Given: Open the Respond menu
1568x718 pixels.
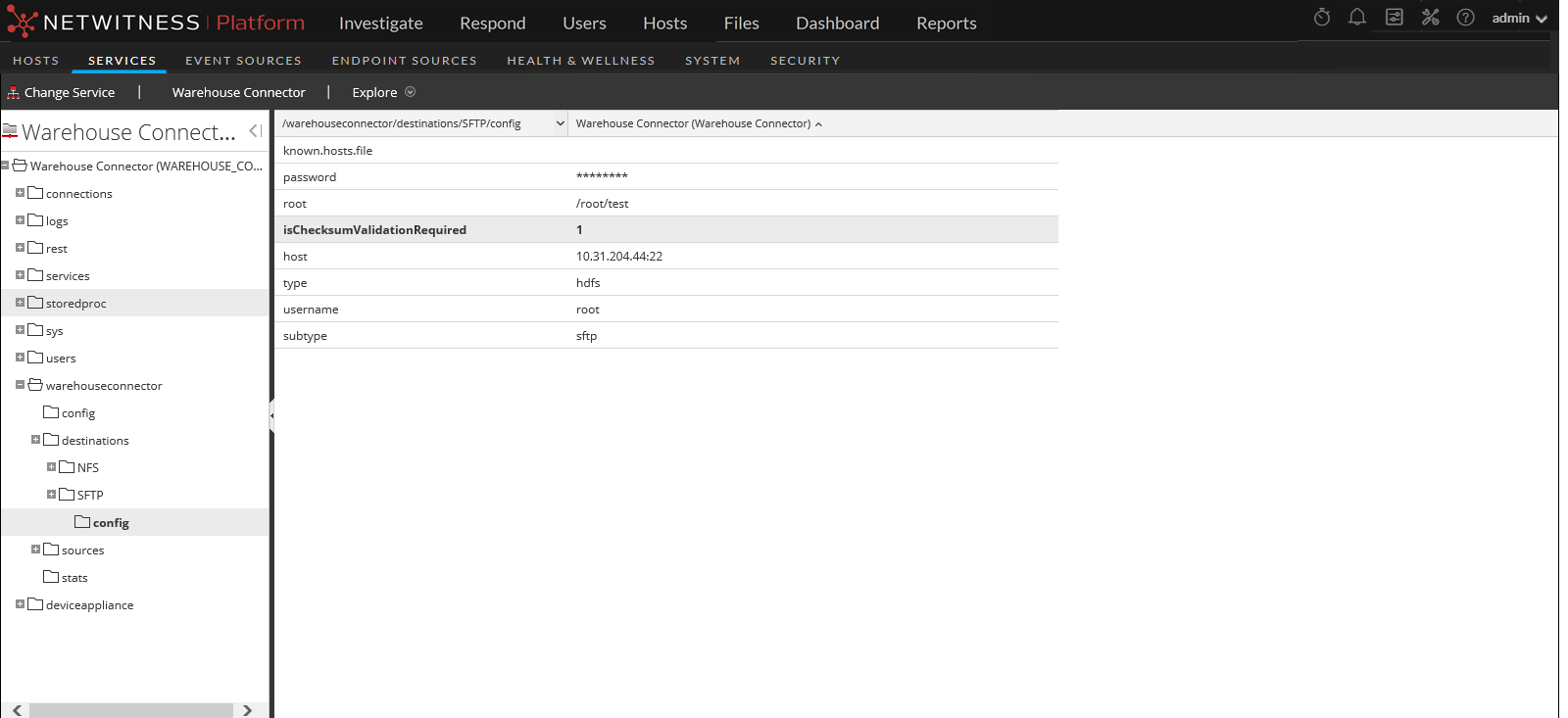Looking at the screenshot, I should coord(493,23).
